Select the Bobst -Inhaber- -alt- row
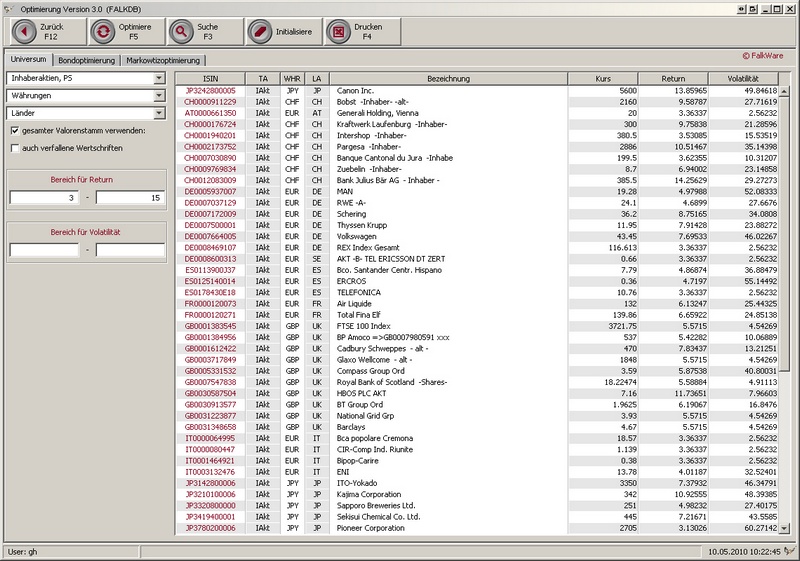 477,102
